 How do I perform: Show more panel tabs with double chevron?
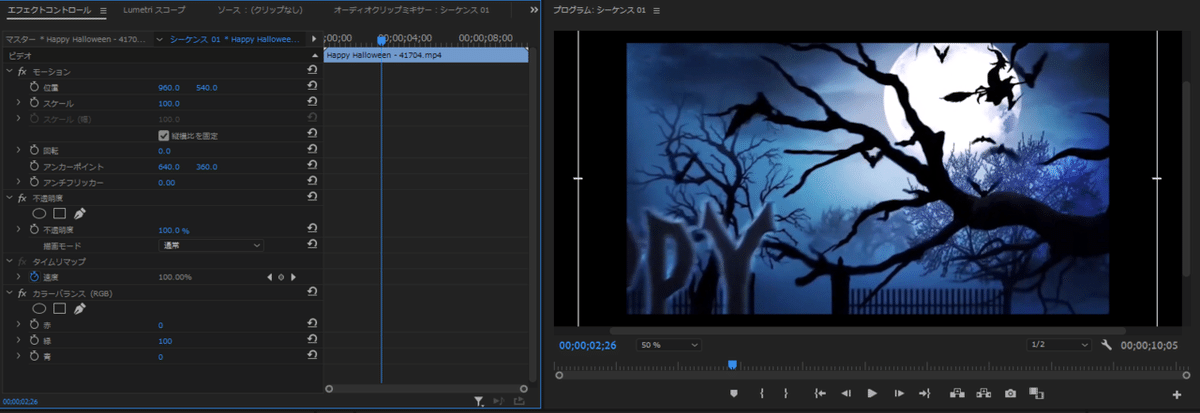534,10
